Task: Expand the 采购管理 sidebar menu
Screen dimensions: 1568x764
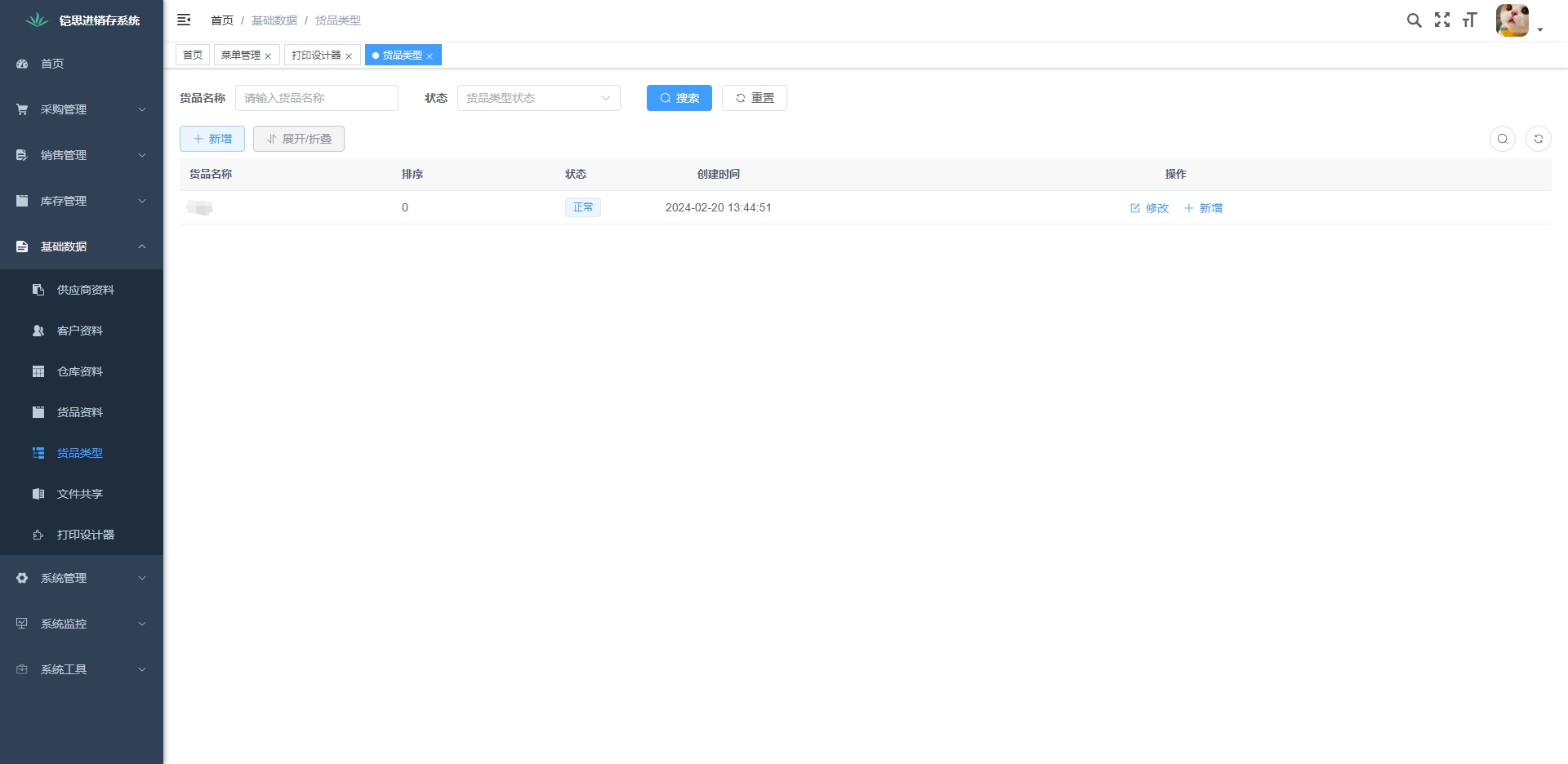Action: click(82, 109)
